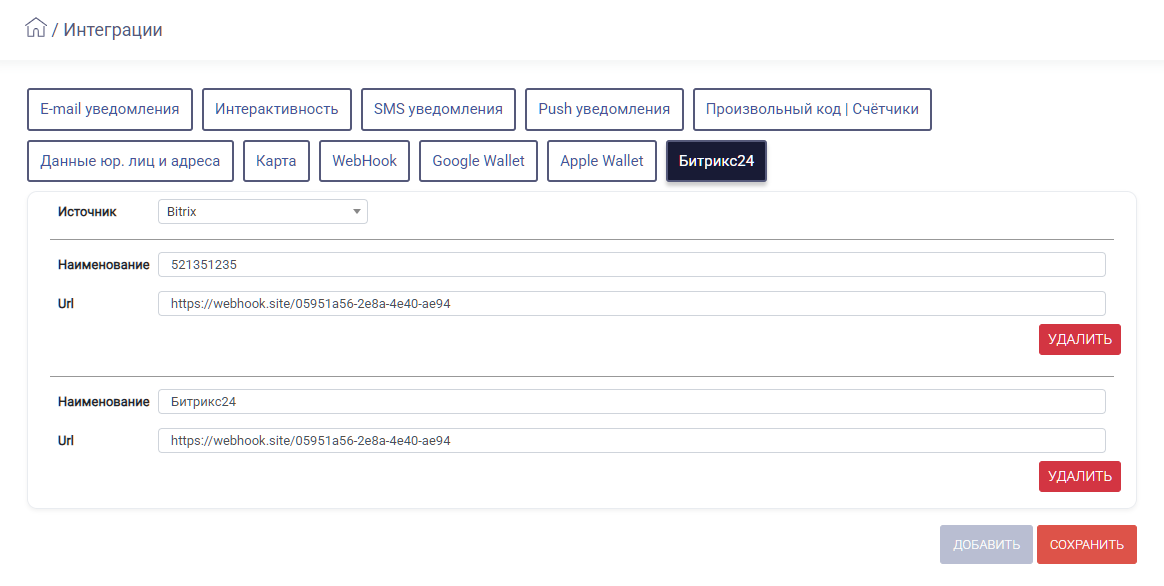Click the Интеграции breadcrumb text

pos(113,30)
